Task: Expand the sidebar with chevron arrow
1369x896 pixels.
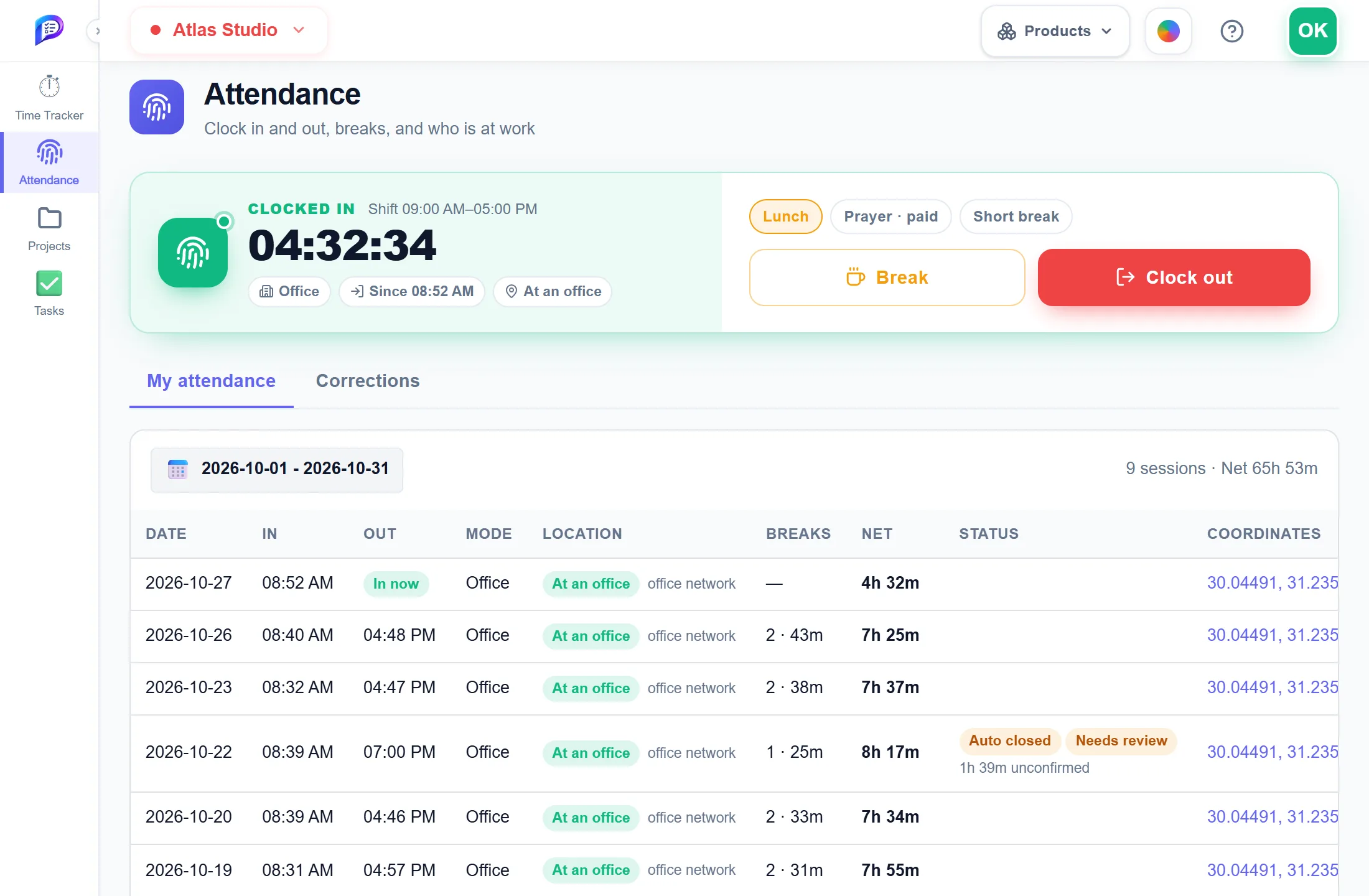Action: click(96, 30)
